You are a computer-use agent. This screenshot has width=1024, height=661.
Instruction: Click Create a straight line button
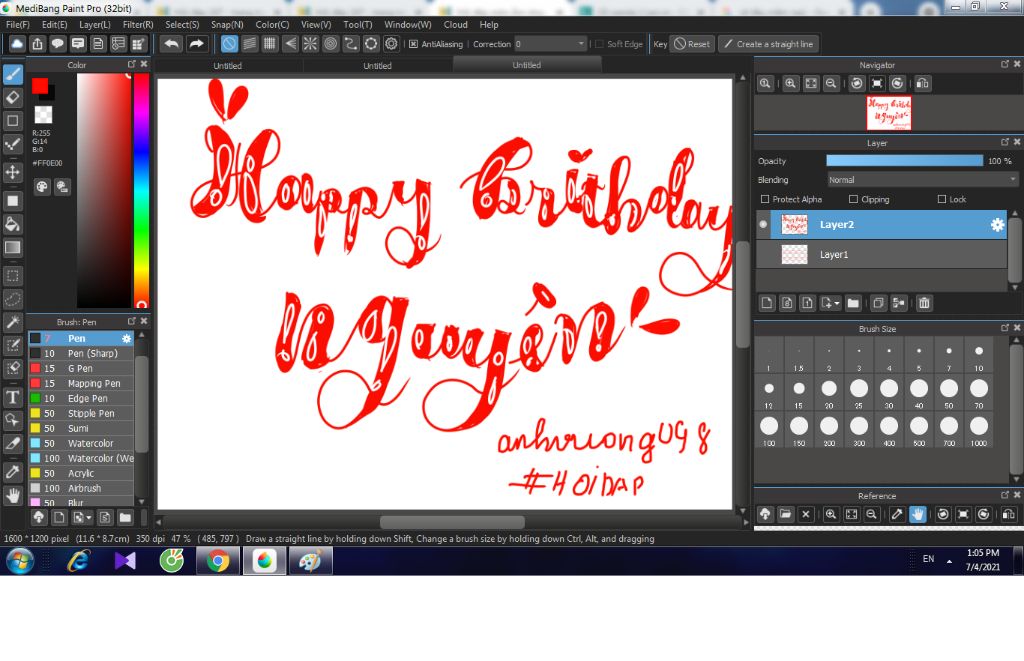769,44
